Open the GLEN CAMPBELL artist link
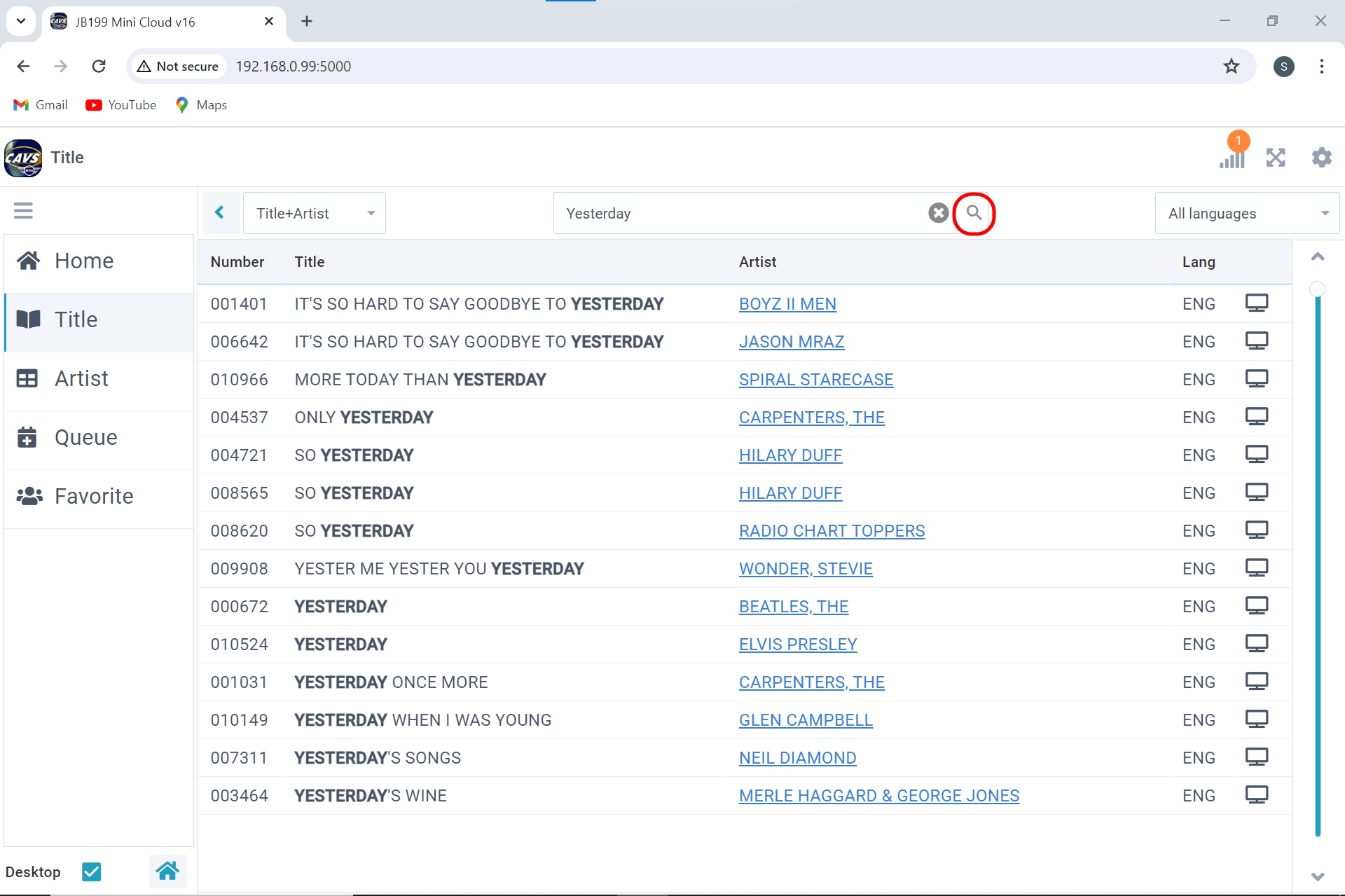The width and height of the screenshot is (1345, 896). [806, 720]
